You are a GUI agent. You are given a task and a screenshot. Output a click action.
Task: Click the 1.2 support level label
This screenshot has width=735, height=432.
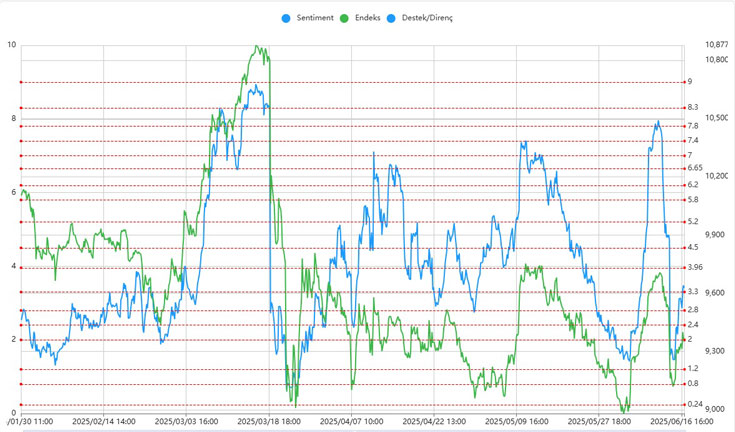(691, 369)
